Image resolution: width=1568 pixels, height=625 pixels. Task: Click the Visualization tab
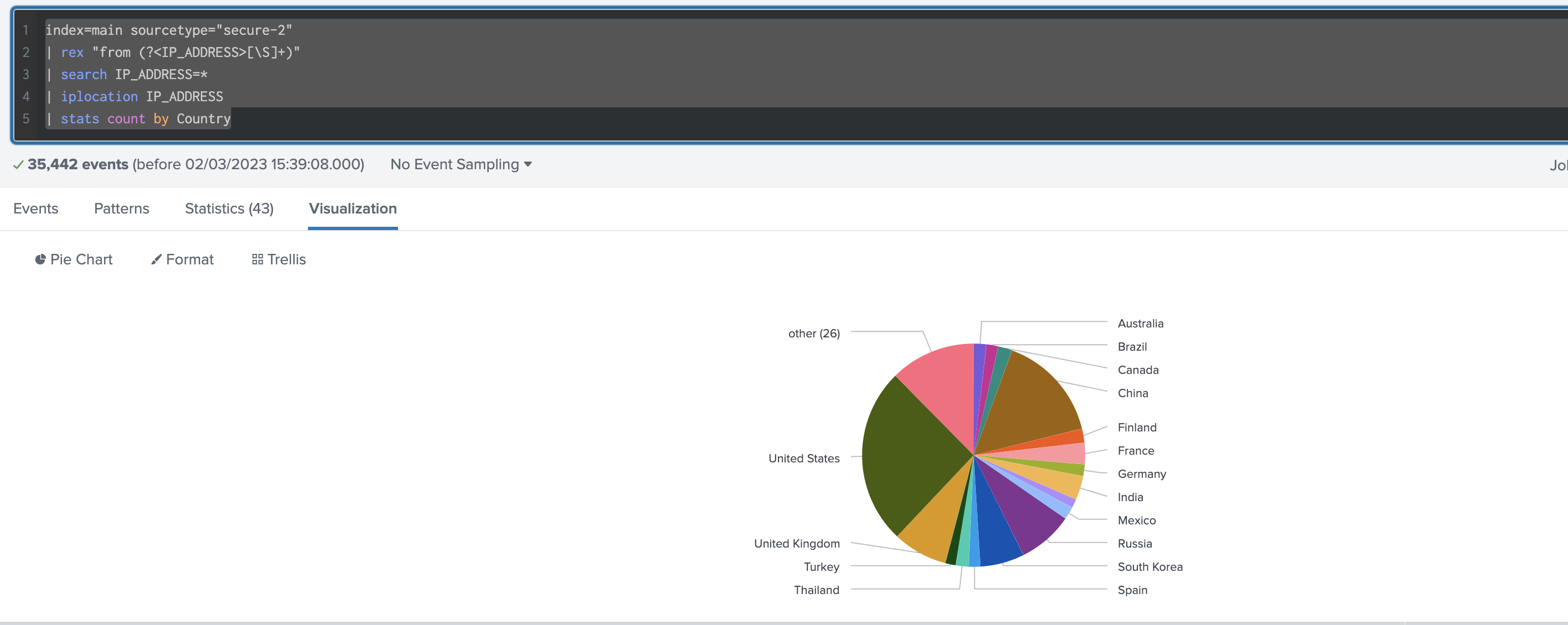coord(352,209)
